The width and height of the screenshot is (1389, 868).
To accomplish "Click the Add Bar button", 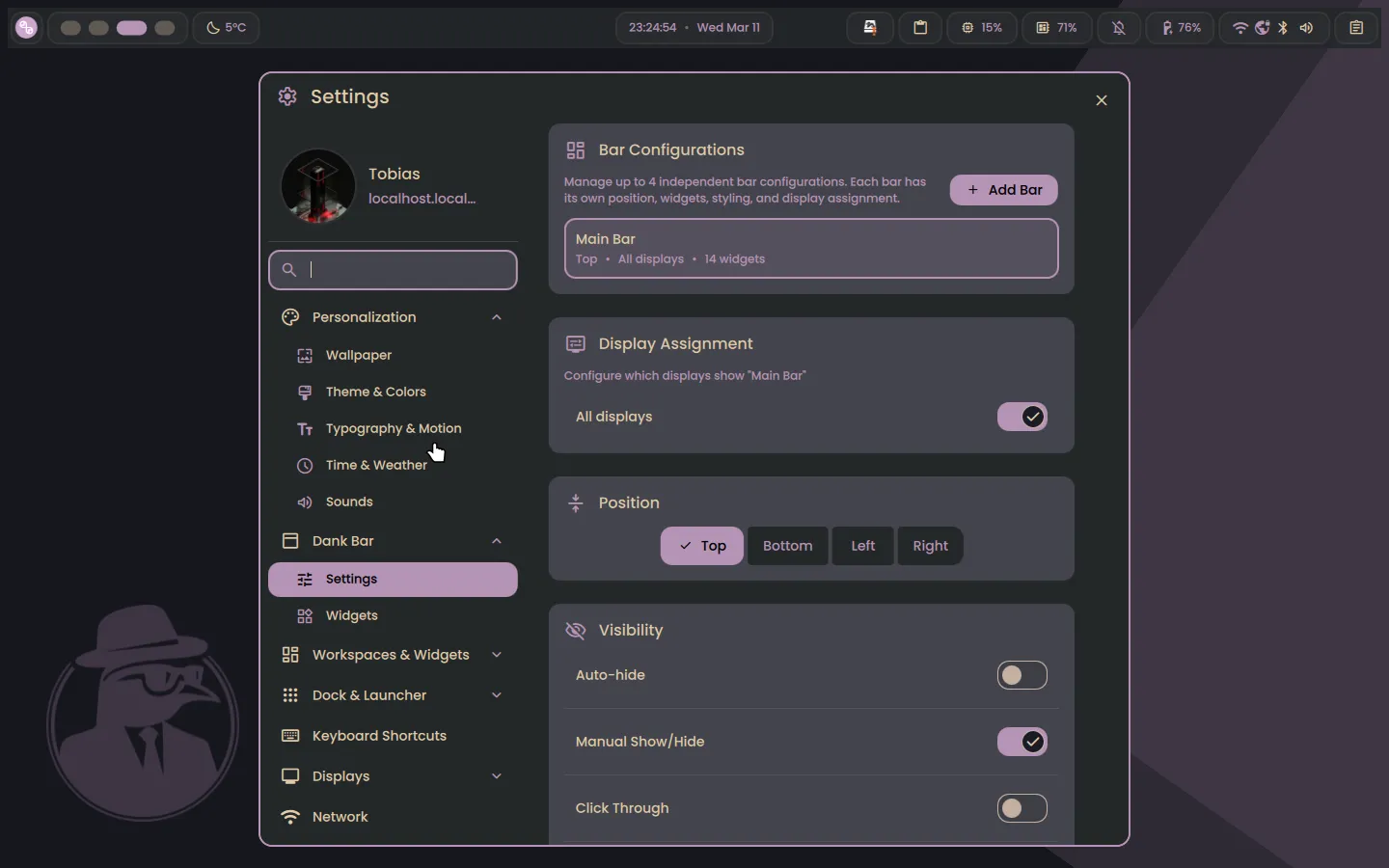I will coord(1003,190).
